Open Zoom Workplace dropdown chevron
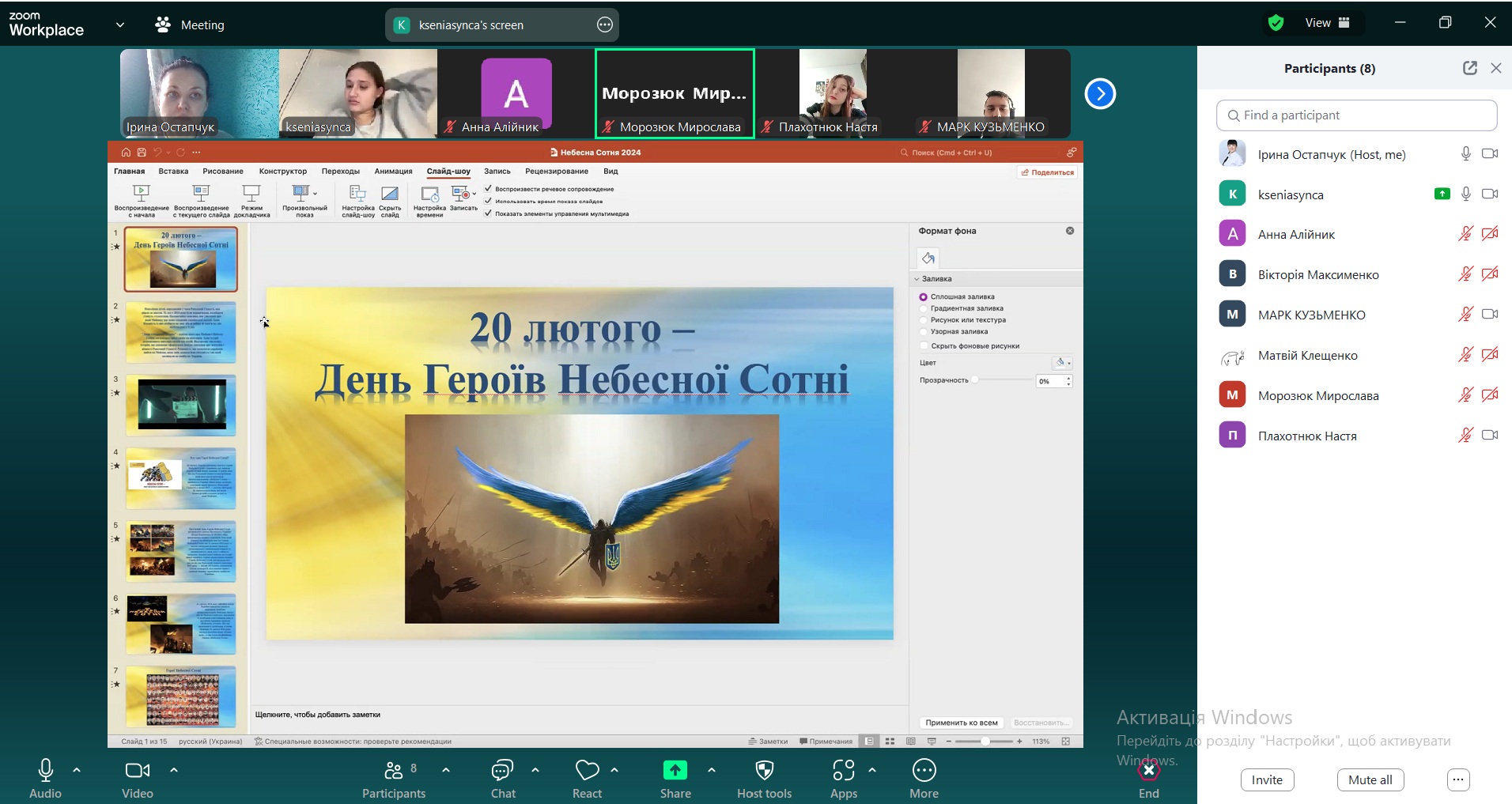Viewport: 1512px width, 804px height. tap(120, 25)
